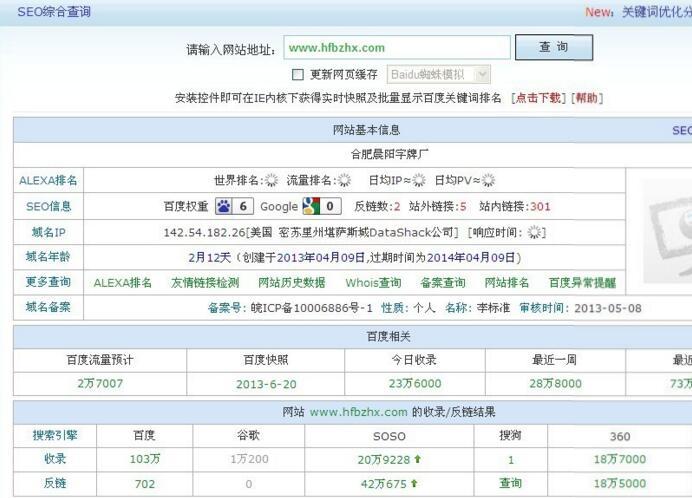Viewport: 692px width, 498px height.
Task: Click the Baidu weight paw badge
Action: click(234, 206)
